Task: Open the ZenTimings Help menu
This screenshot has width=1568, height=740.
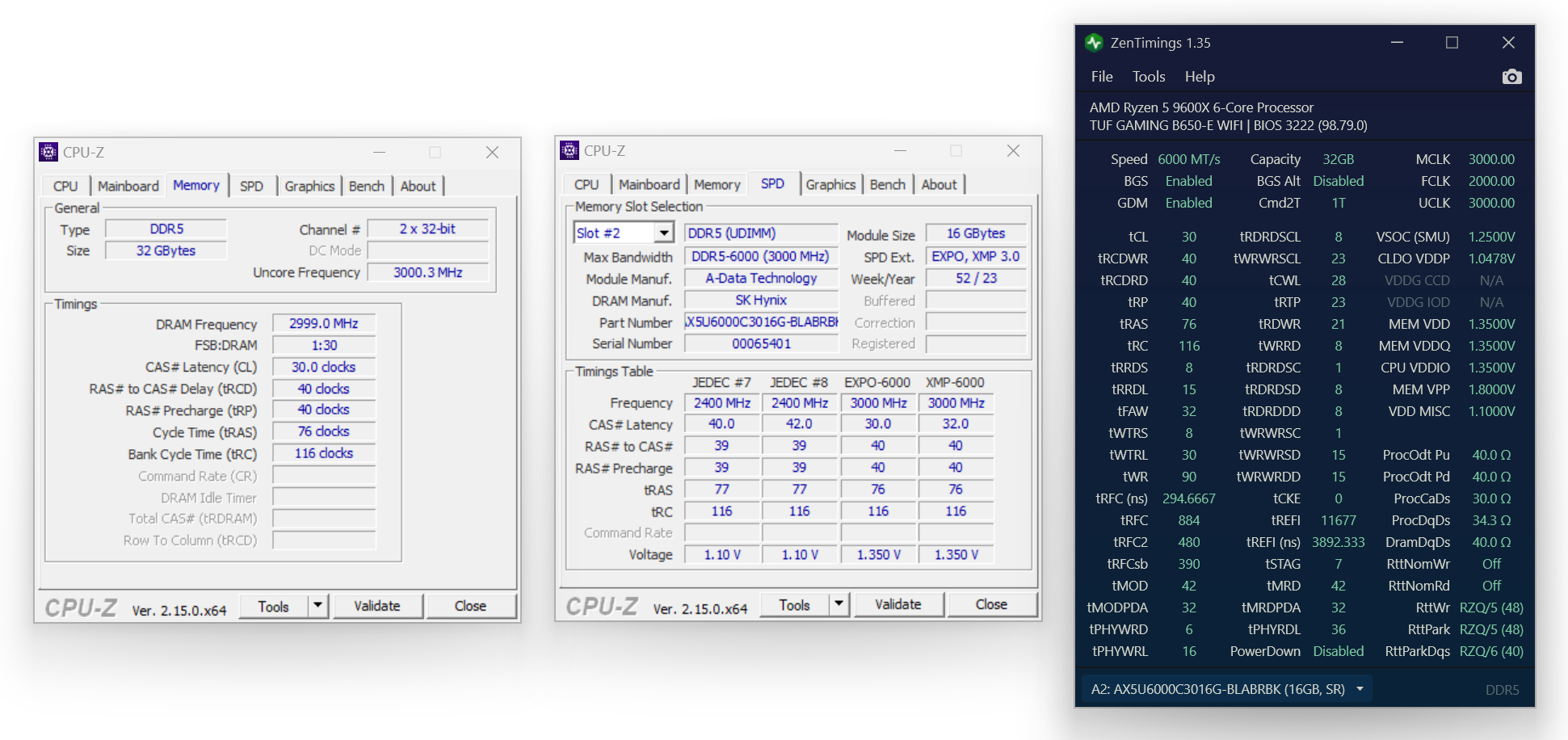Action: (1199, 77)
